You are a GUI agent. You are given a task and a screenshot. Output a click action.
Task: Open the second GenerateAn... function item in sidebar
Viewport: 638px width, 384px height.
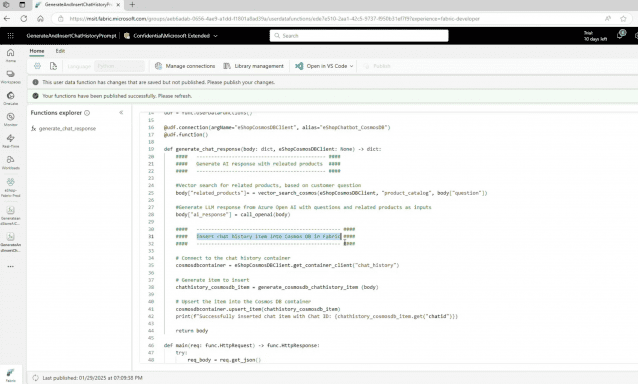pyautogui.click(x=11, y=242)
